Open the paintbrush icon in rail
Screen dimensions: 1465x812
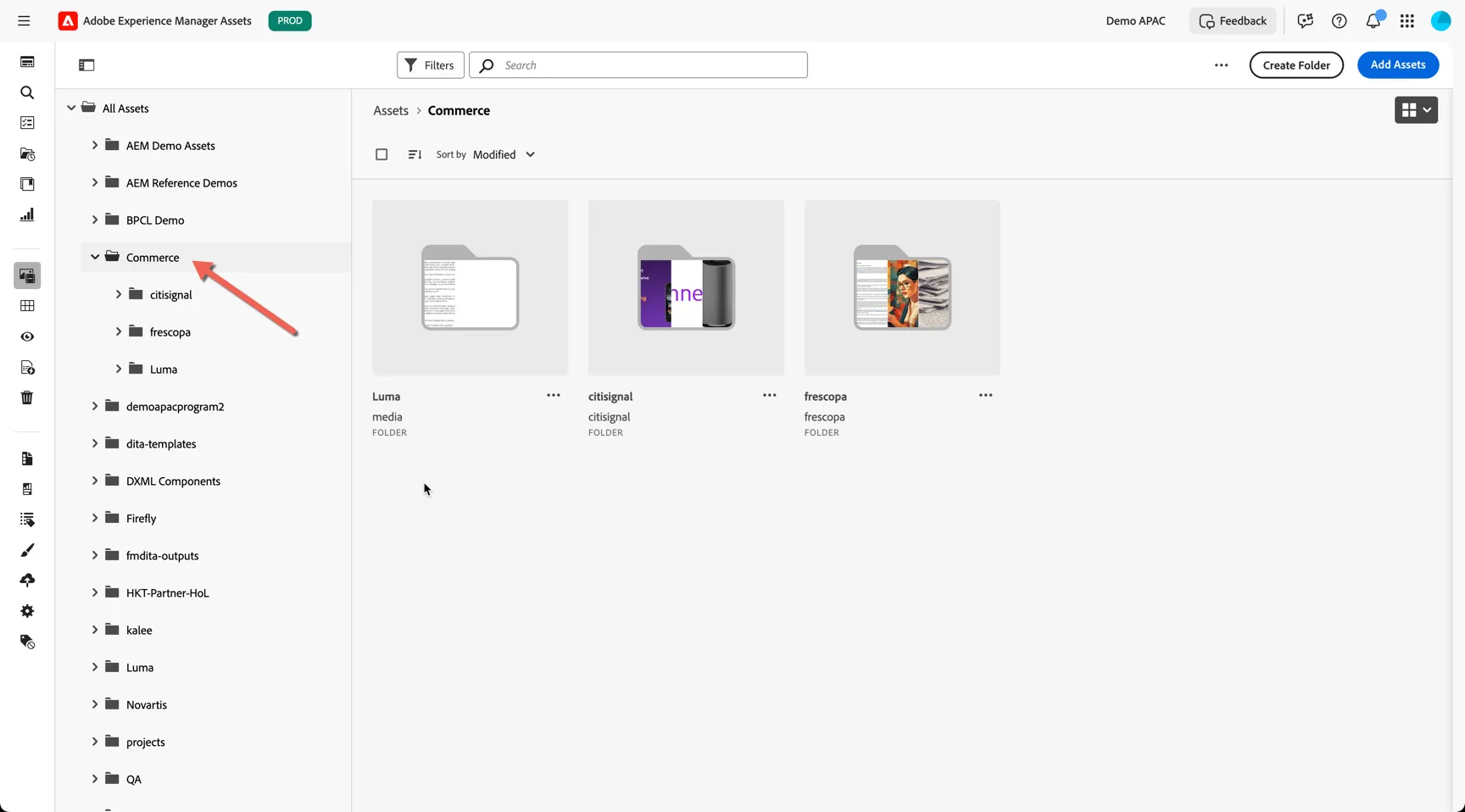click(x=27, y=550)
